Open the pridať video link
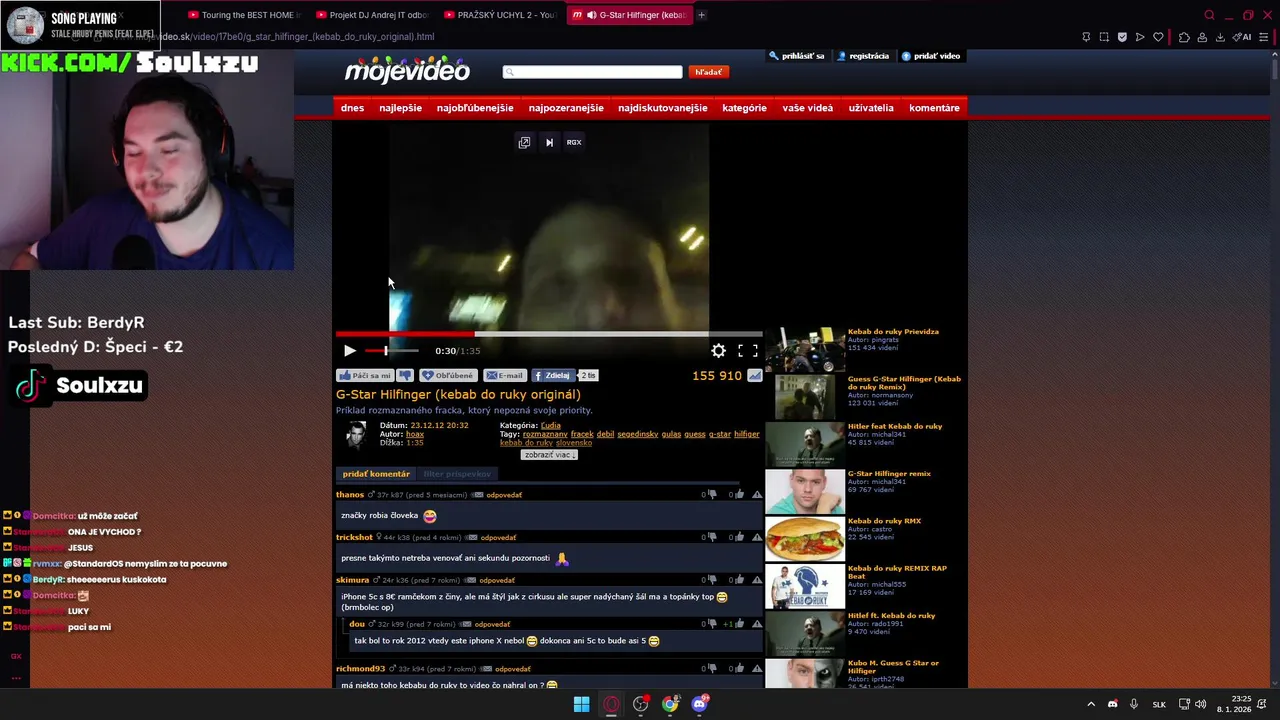The width and height of the screenshot is (1280, 720). (x=932, y=56)
